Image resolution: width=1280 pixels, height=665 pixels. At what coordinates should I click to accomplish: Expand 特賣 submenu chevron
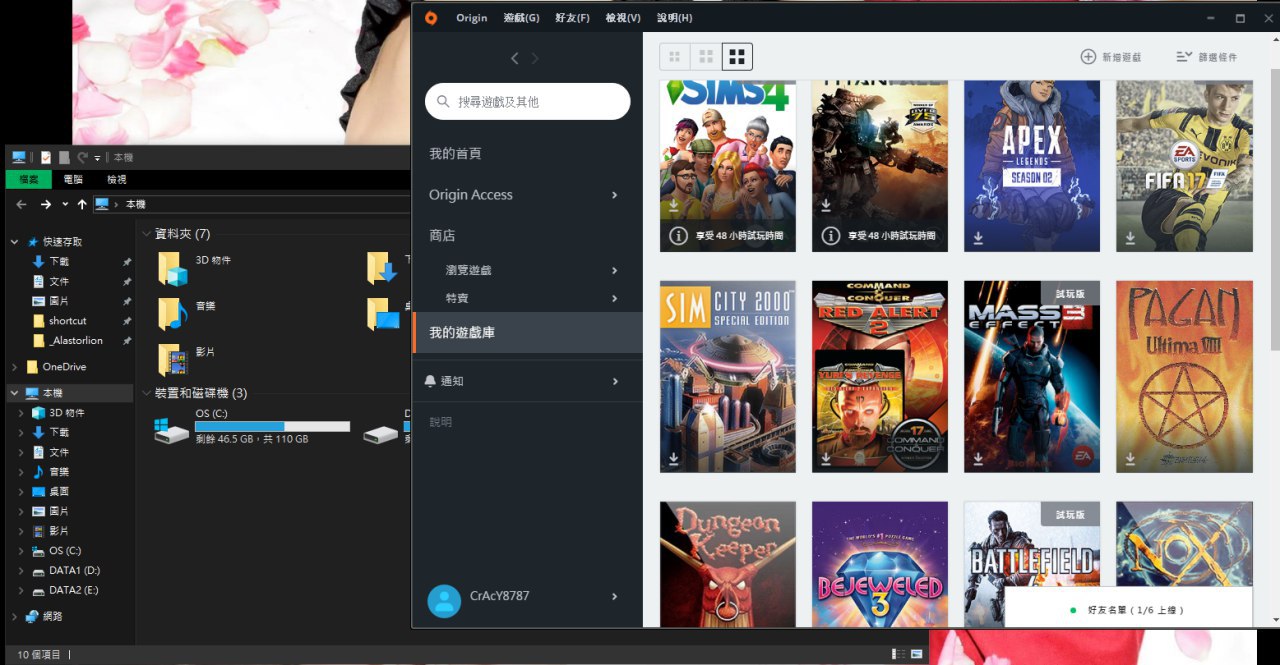click(615, 298)
